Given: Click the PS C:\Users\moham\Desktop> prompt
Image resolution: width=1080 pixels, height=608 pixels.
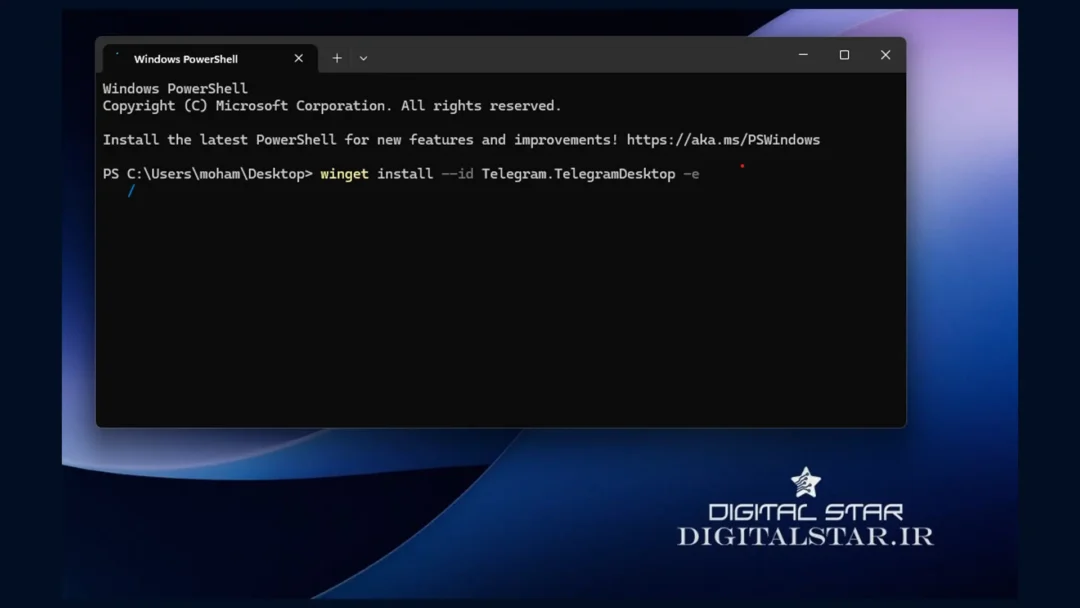Looking at the screenshot, I should pyautogui.click(x=207, y=174).
